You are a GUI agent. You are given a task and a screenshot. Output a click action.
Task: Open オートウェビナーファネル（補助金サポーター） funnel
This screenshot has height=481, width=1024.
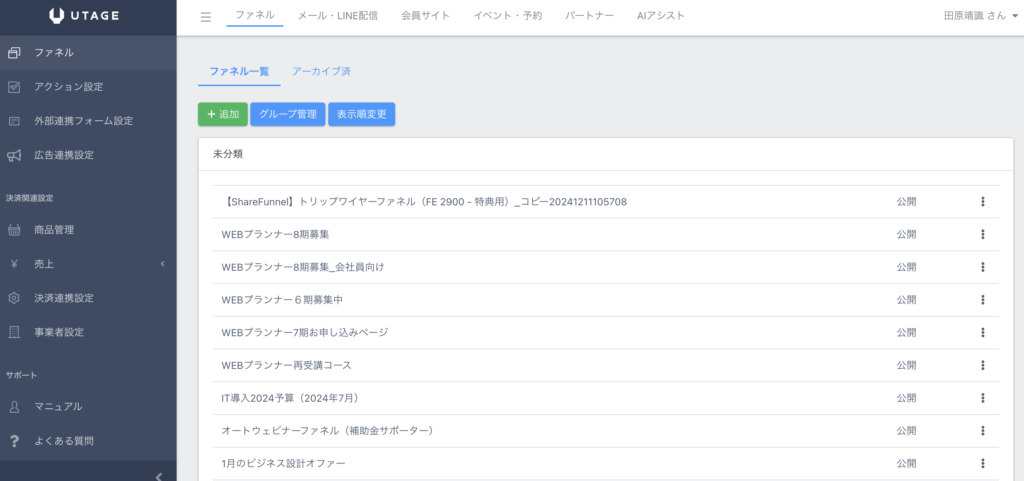[328, 431]
